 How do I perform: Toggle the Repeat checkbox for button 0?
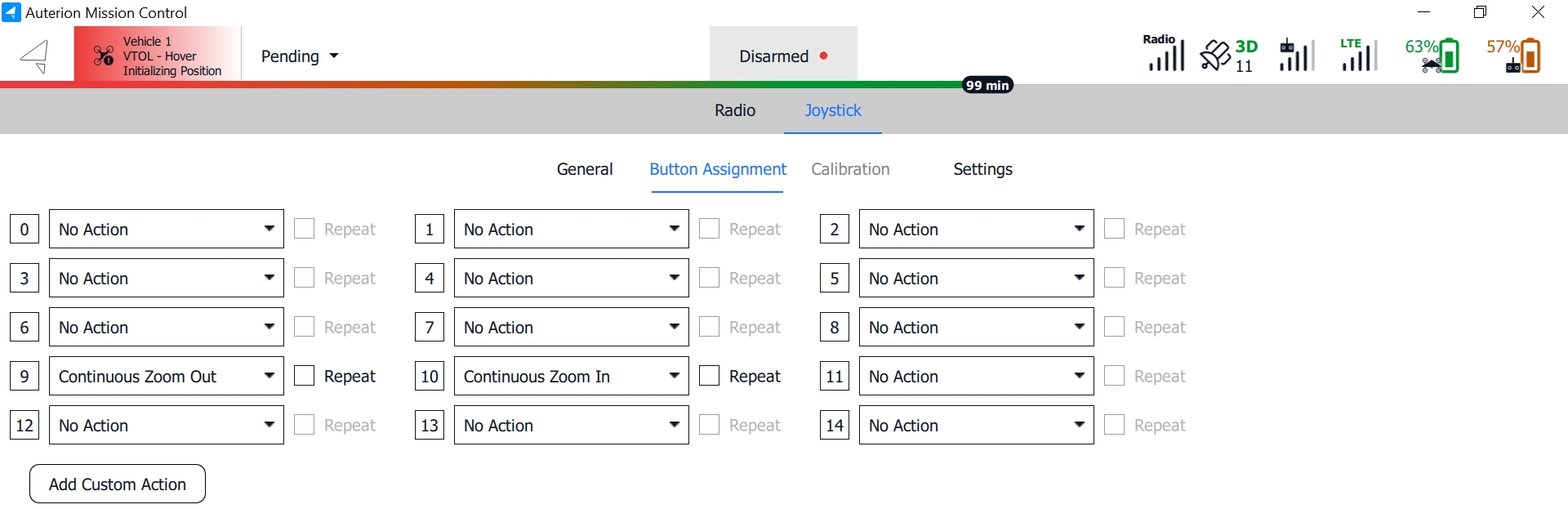305,229
